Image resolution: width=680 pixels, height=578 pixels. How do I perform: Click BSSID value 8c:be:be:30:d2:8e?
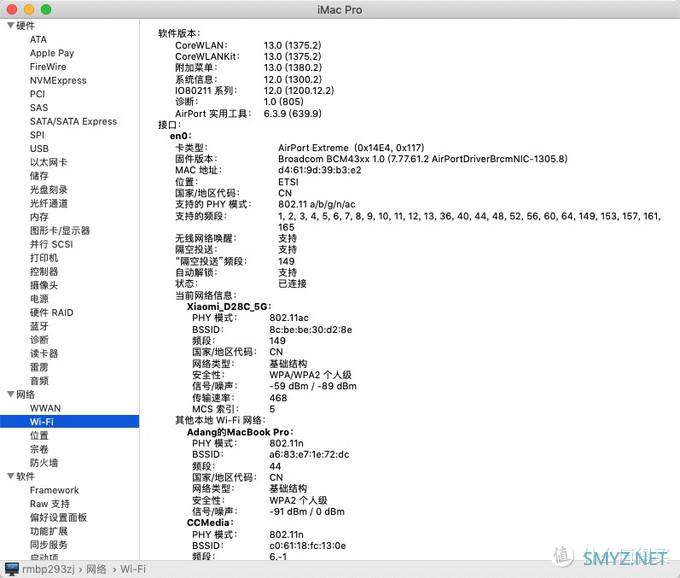tap(311, 330)
